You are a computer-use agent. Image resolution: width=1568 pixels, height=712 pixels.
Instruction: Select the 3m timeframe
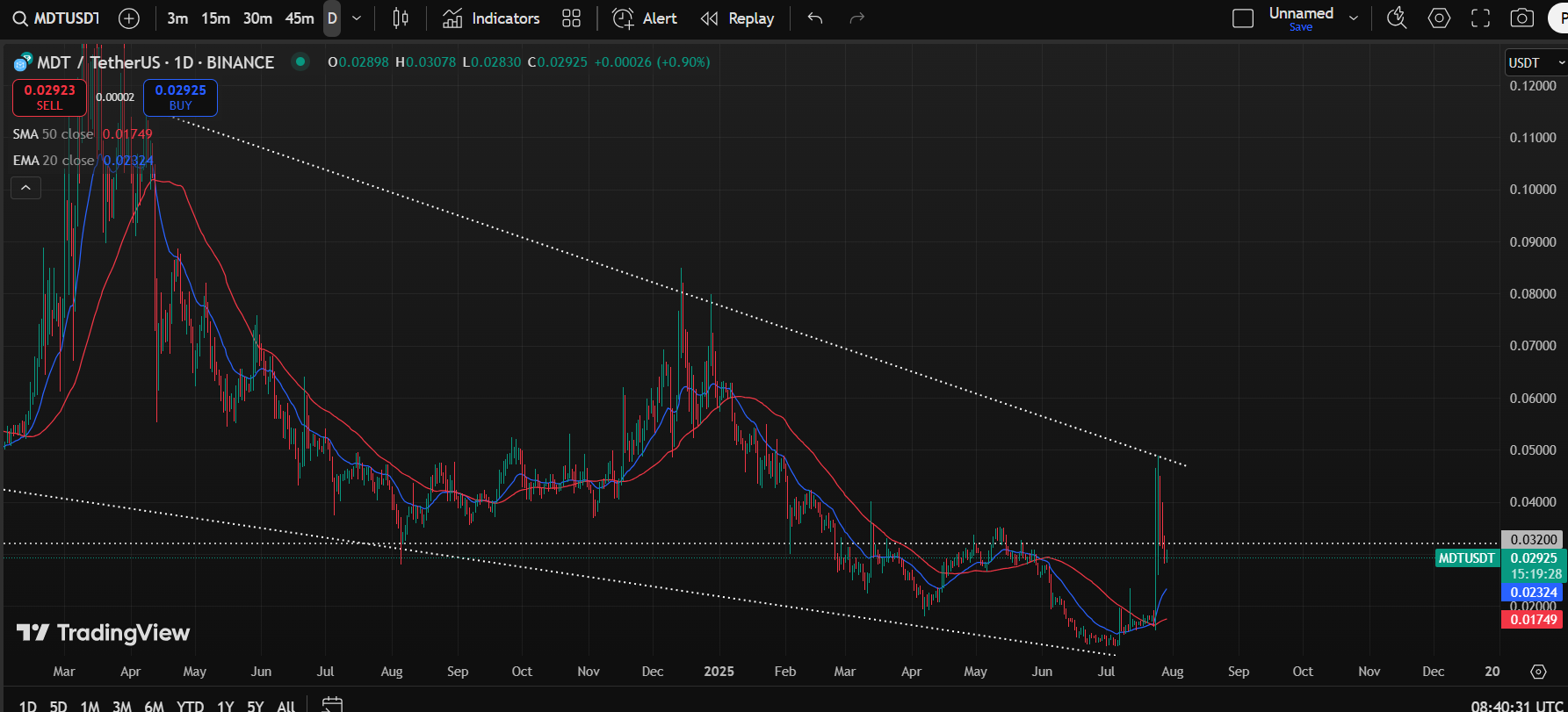[177, 18]
